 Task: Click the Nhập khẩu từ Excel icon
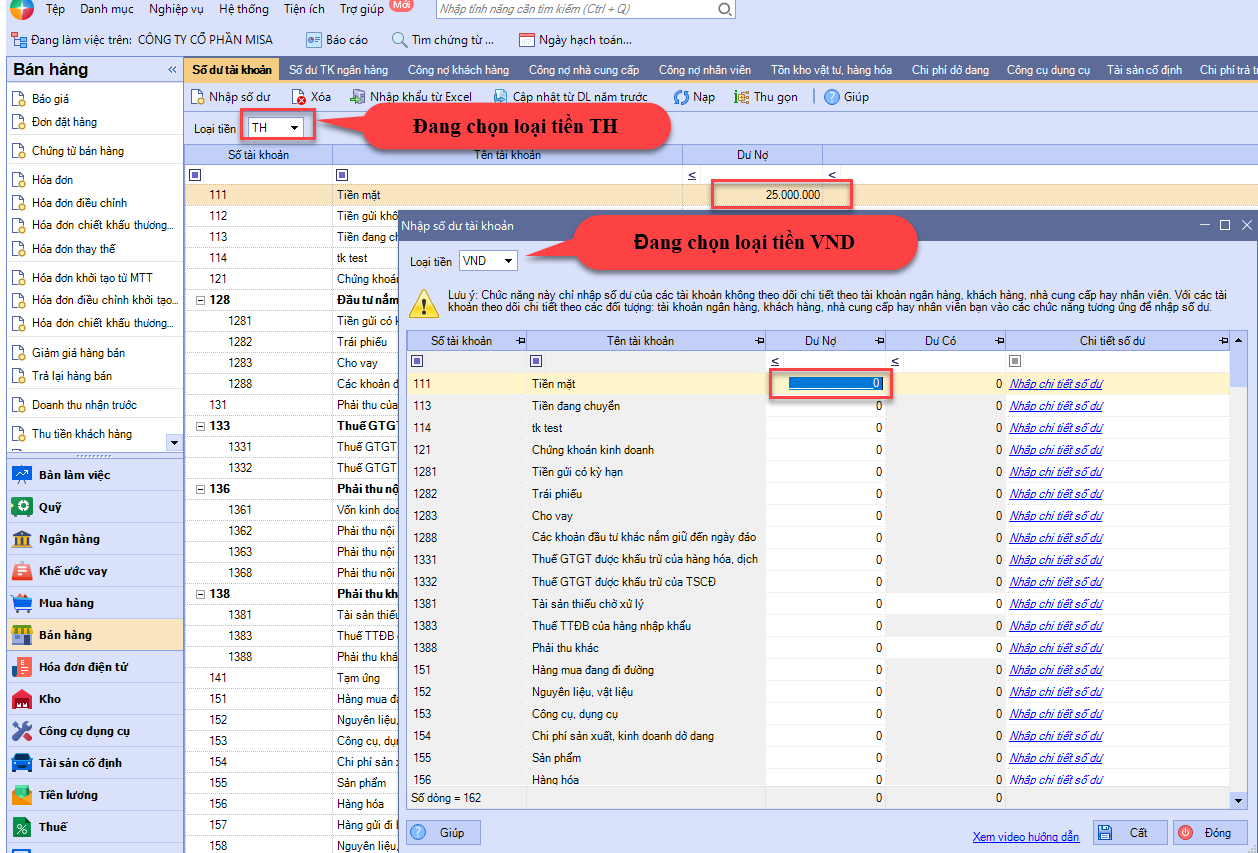tap(358, 97)
